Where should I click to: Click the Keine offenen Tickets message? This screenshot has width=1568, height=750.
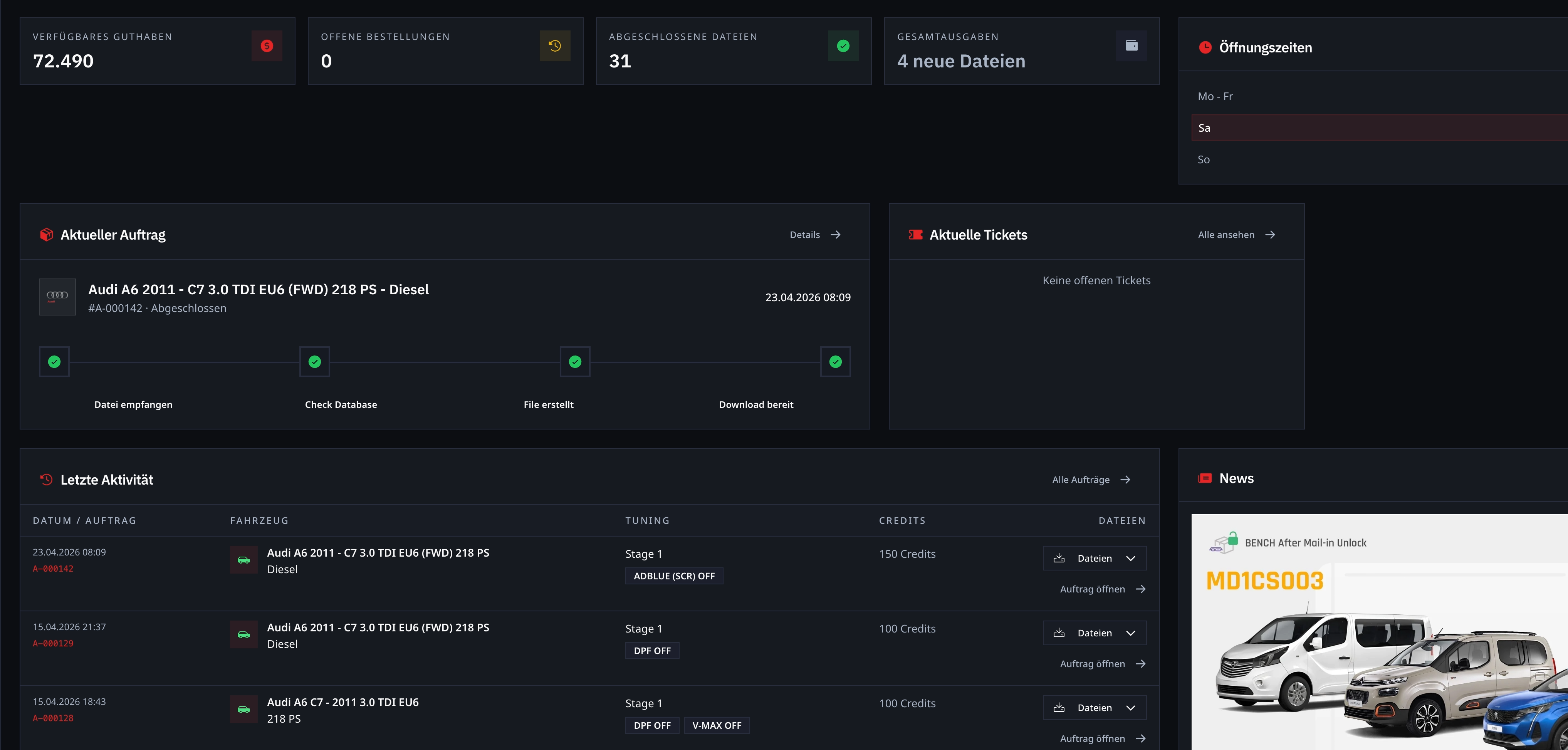1096,281
